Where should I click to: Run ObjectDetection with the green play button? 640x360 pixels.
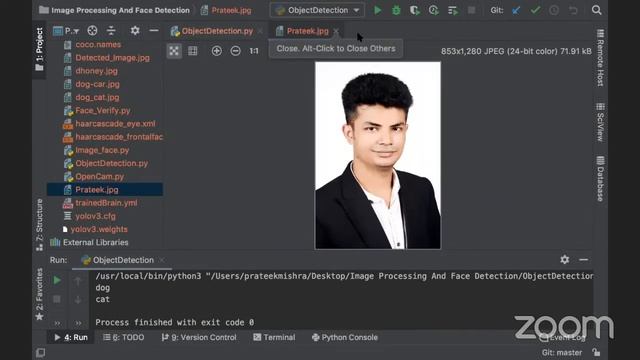[378, 10]
